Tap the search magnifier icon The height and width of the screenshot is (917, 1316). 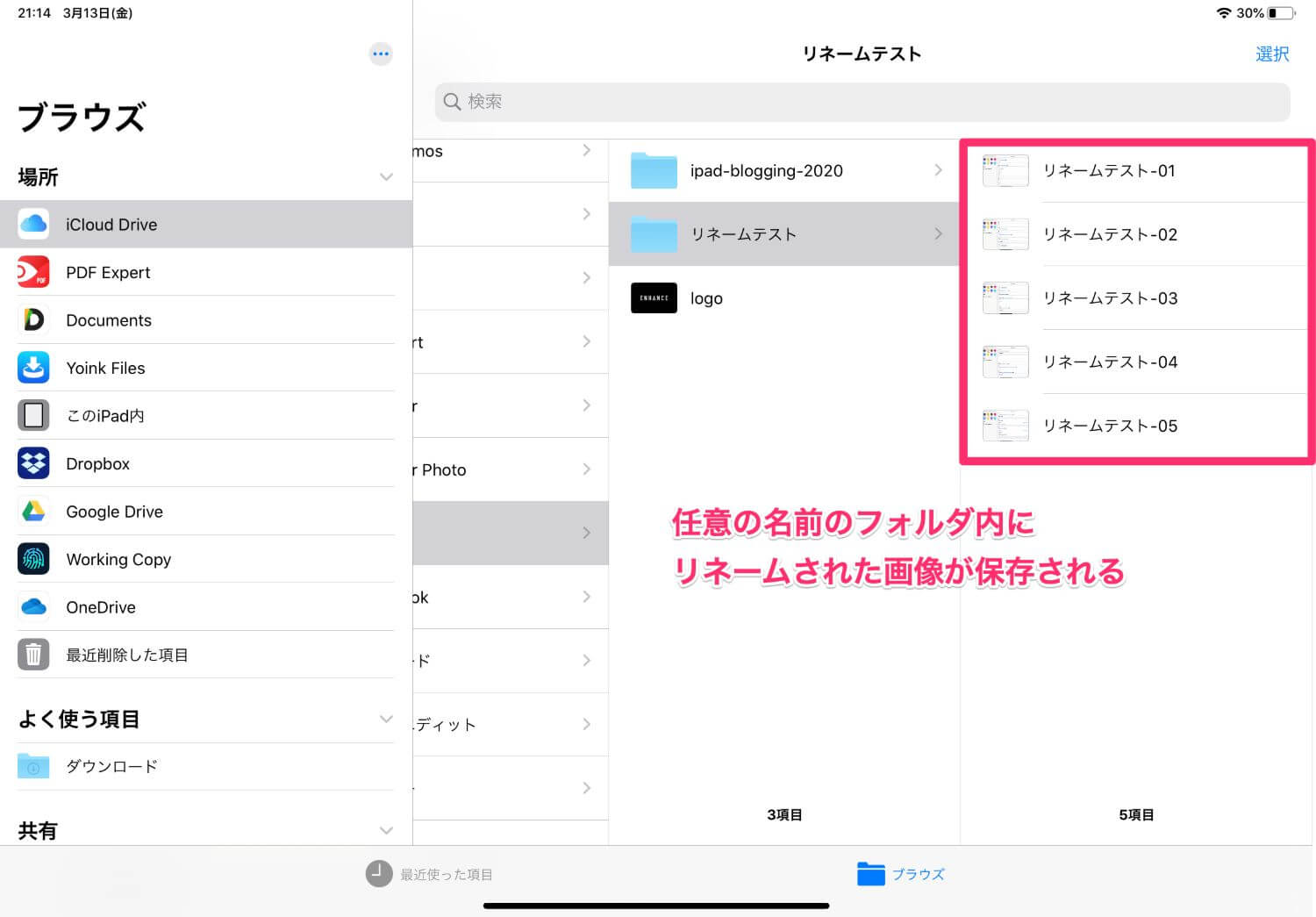coord(452,102)
